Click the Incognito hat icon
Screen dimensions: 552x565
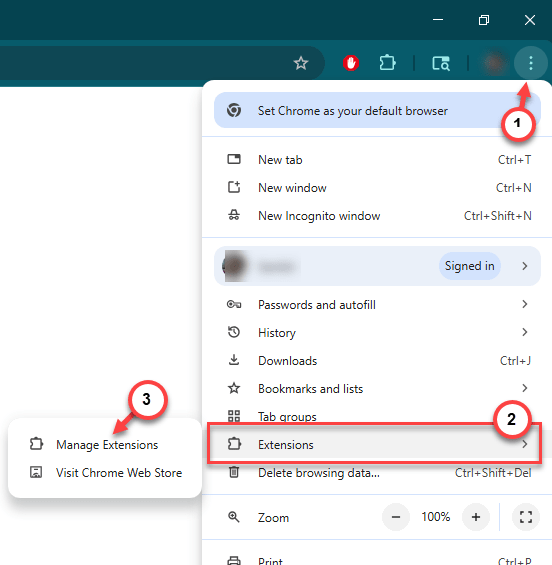[234, 215]
